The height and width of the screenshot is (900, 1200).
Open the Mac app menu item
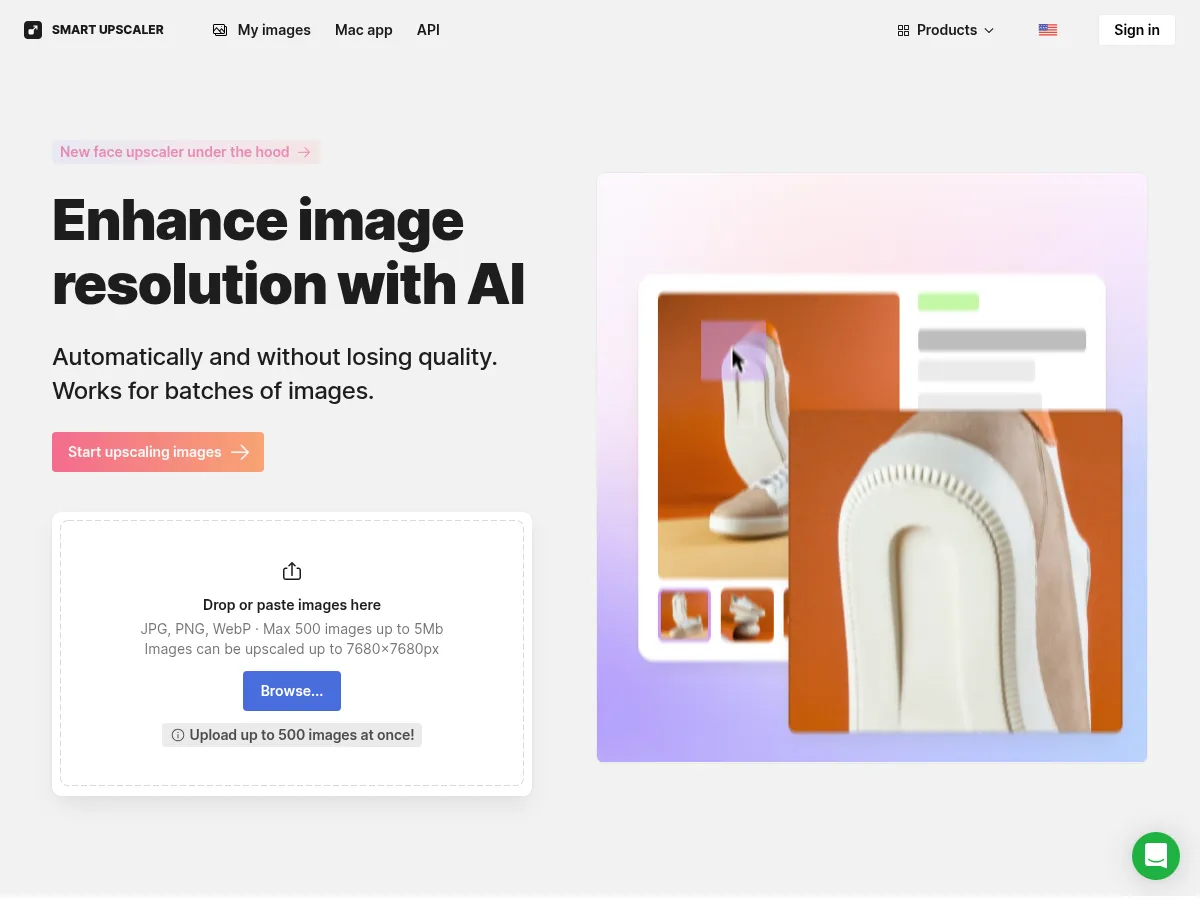tap(364, 30)
